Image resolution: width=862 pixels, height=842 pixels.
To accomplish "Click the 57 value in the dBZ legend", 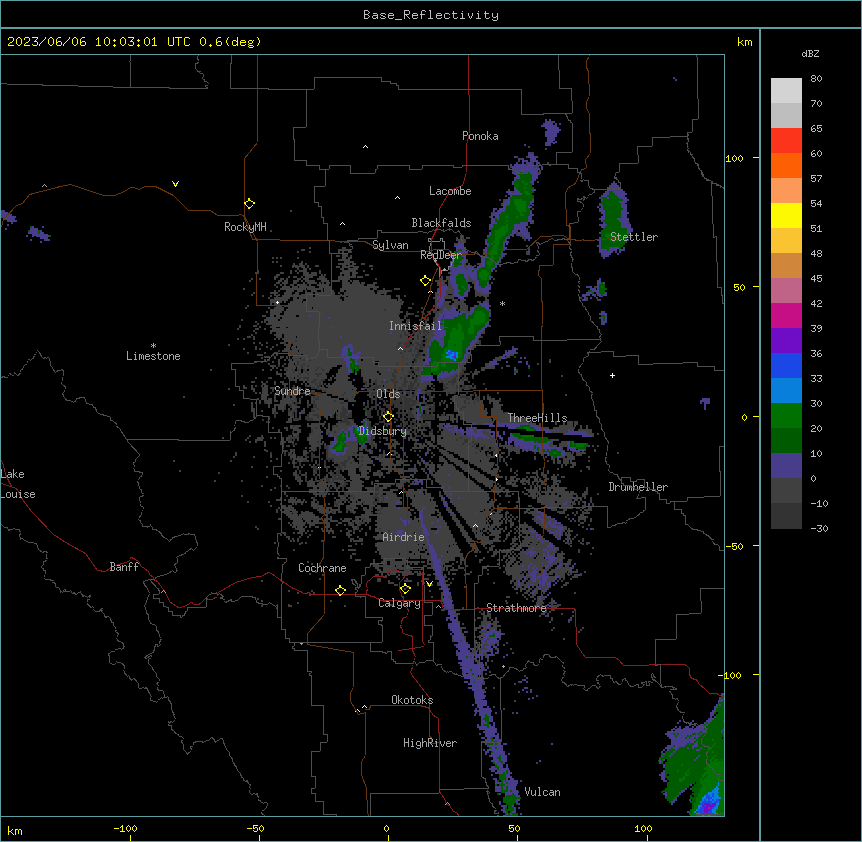I will [x=816, y=178].
